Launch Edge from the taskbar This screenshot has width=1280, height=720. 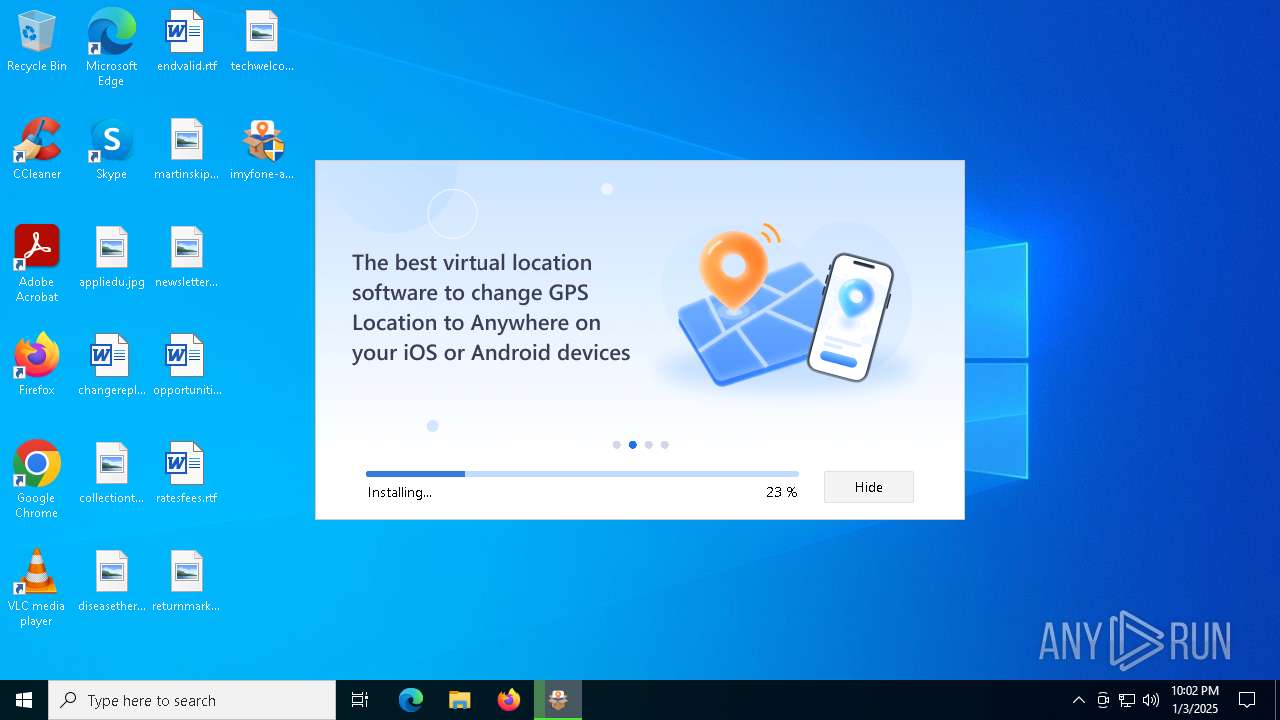pos(411,700)
